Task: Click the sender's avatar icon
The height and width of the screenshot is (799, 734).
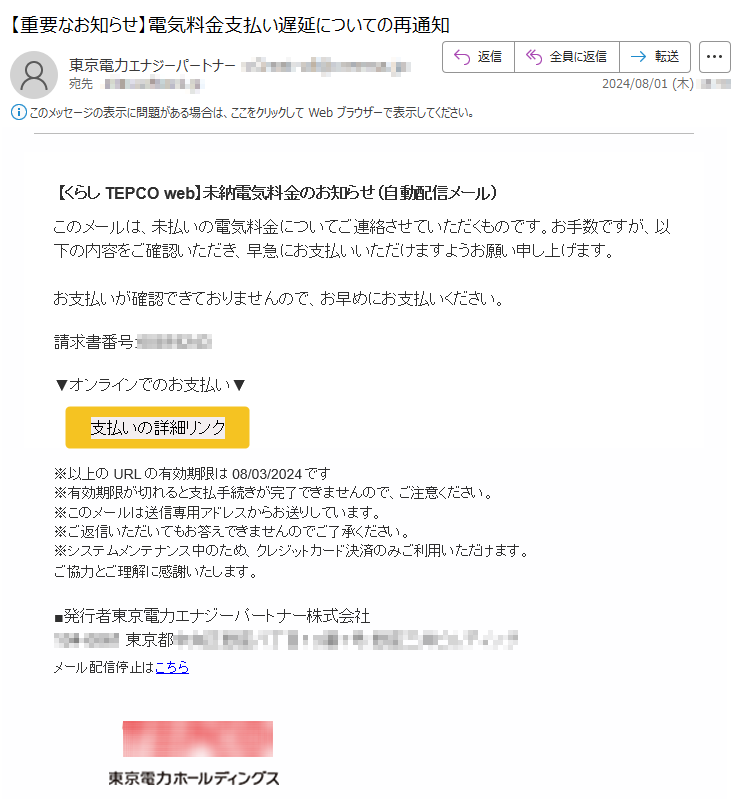Action: point(34,74)
